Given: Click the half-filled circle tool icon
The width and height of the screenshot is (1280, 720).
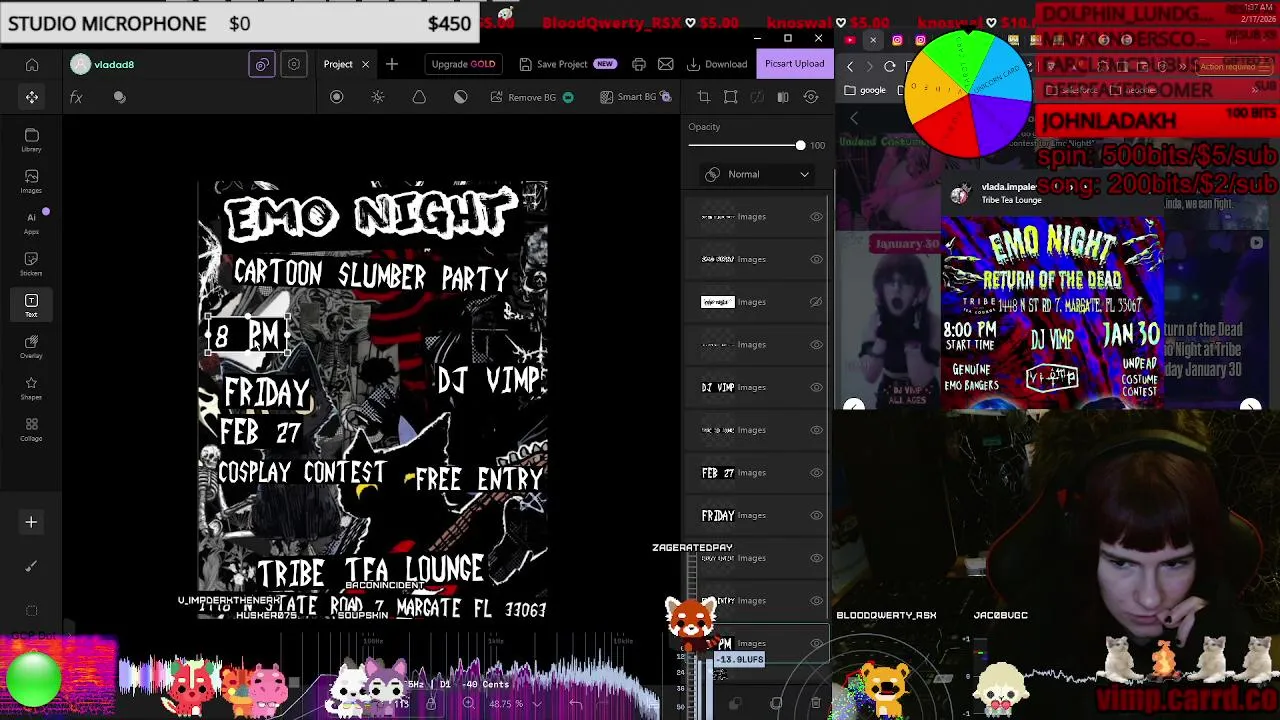Looking at the screenshot, I should tap(461, 97).
